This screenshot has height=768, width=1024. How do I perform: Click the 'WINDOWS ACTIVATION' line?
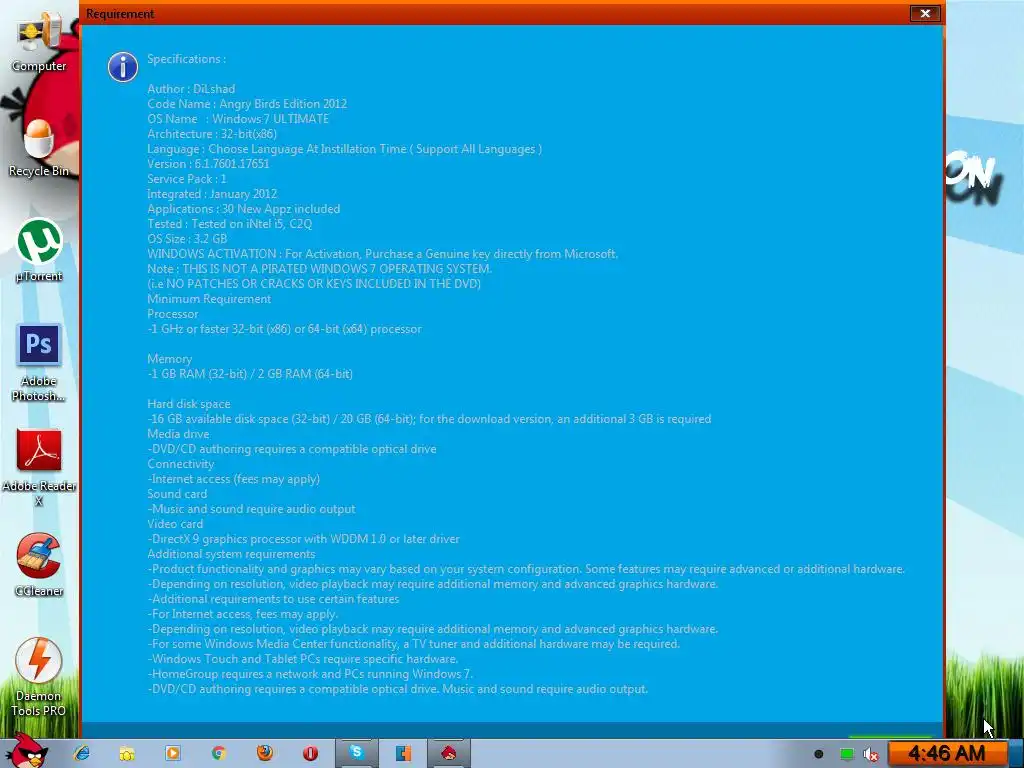coord(383,254)
